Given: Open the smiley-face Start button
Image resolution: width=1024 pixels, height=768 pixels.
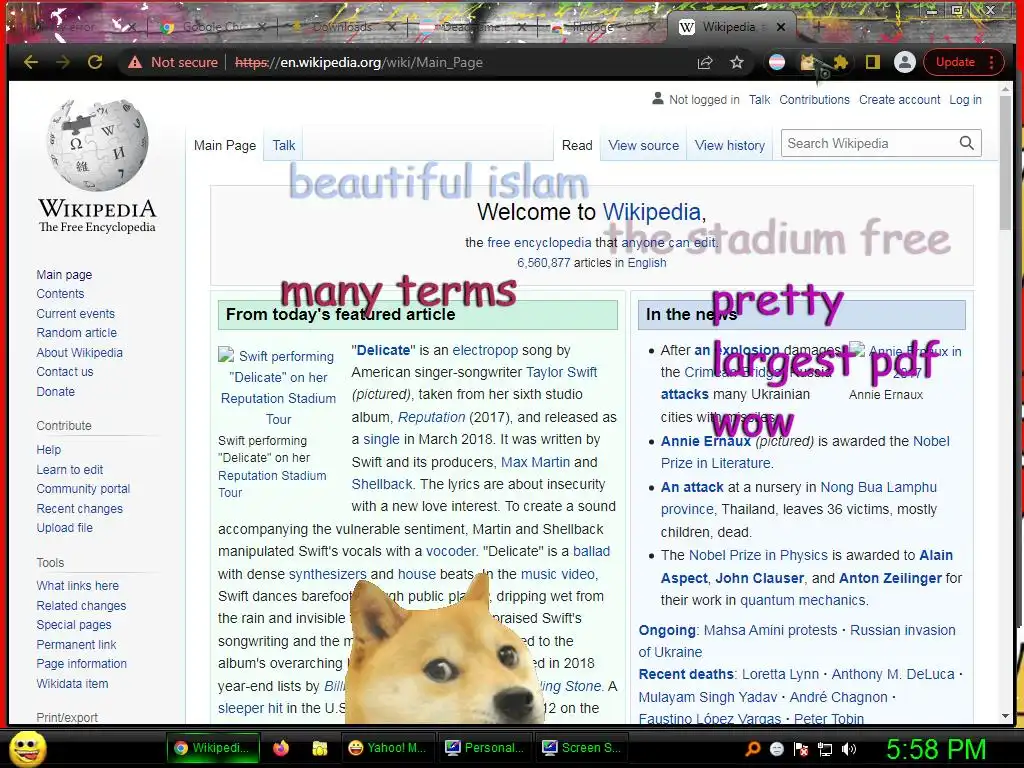Looking at the screenshot, I should [28, 748].
